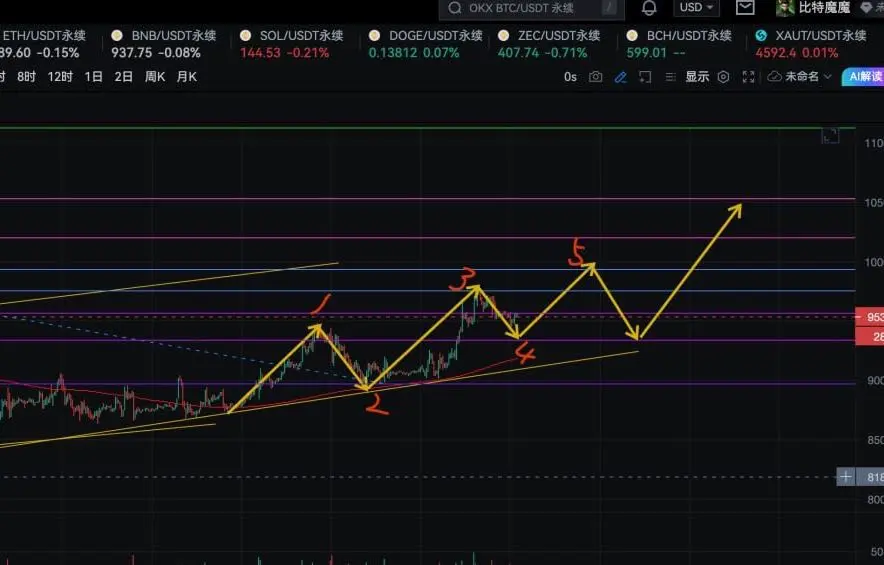The image size is (884, 565).
Task: Click ZEC price 407.74
Action: (x=518, y=53)
